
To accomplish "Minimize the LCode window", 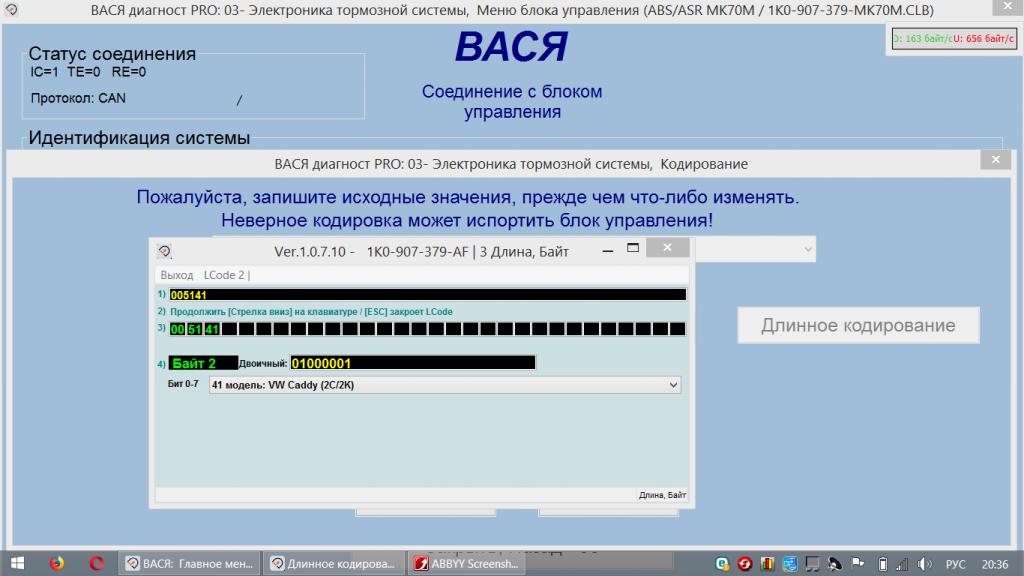I will [x=607, y=250].
